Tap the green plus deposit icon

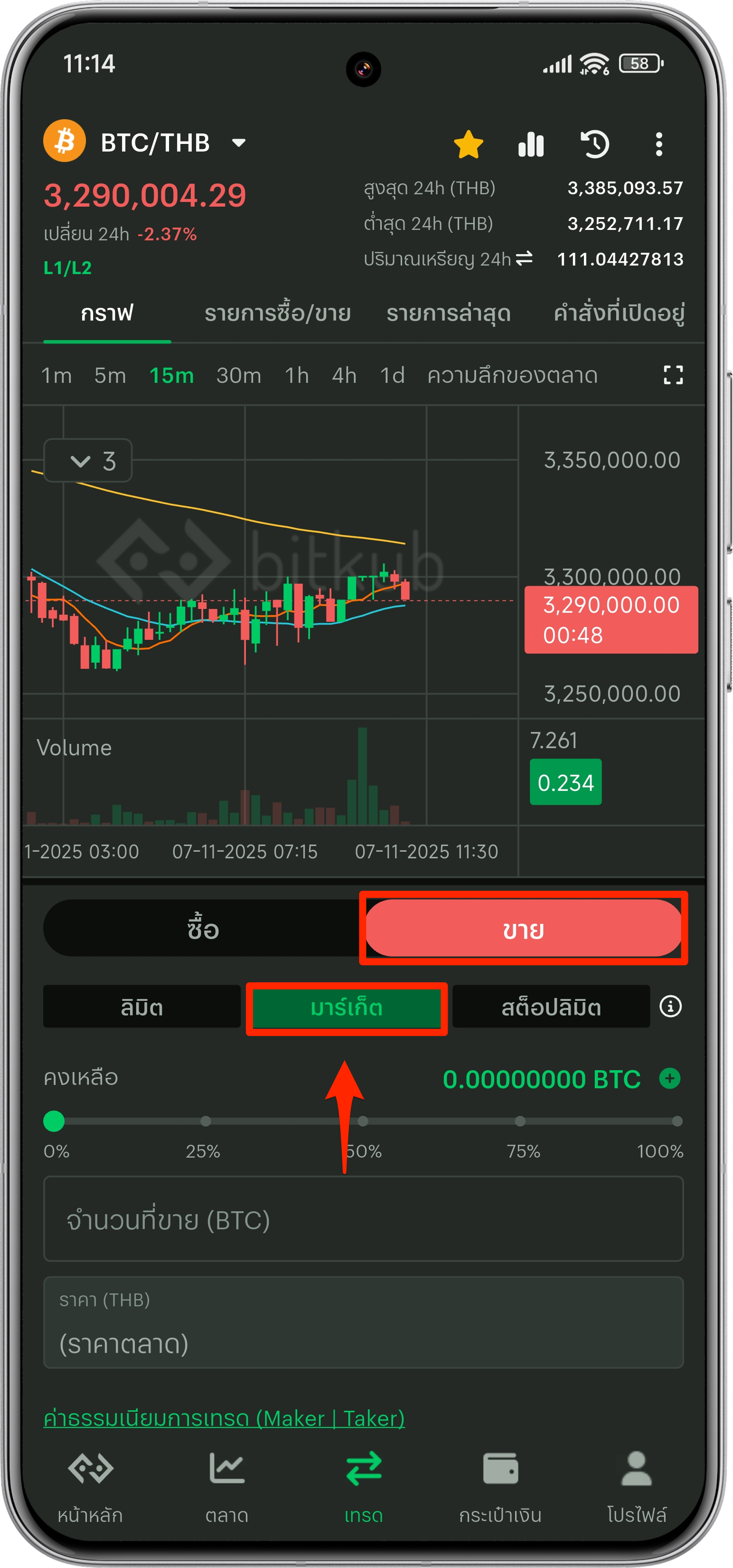[x=670, y=1079]
